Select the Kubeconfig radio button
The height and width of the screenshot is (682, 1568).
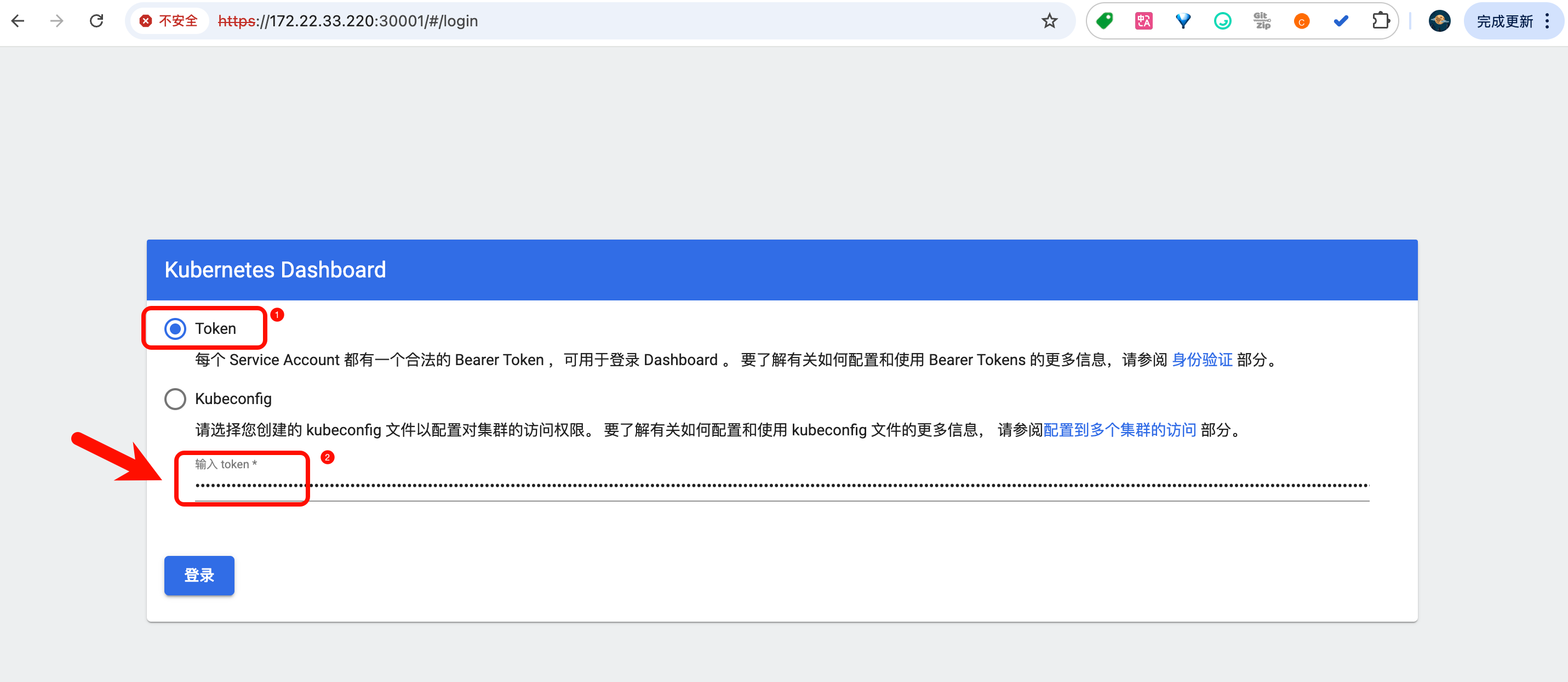[x=175, y=399]
